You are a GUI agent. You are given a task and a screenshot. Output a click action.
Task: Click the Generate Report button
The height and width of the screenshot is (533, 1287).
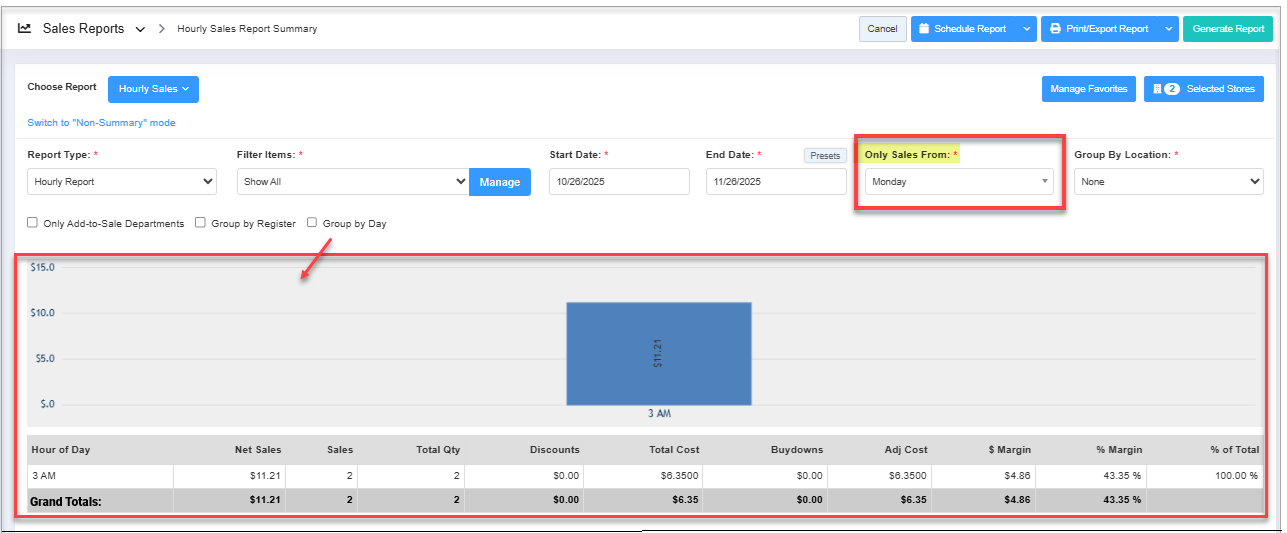pyautogui.click(x=1228, y=29)
